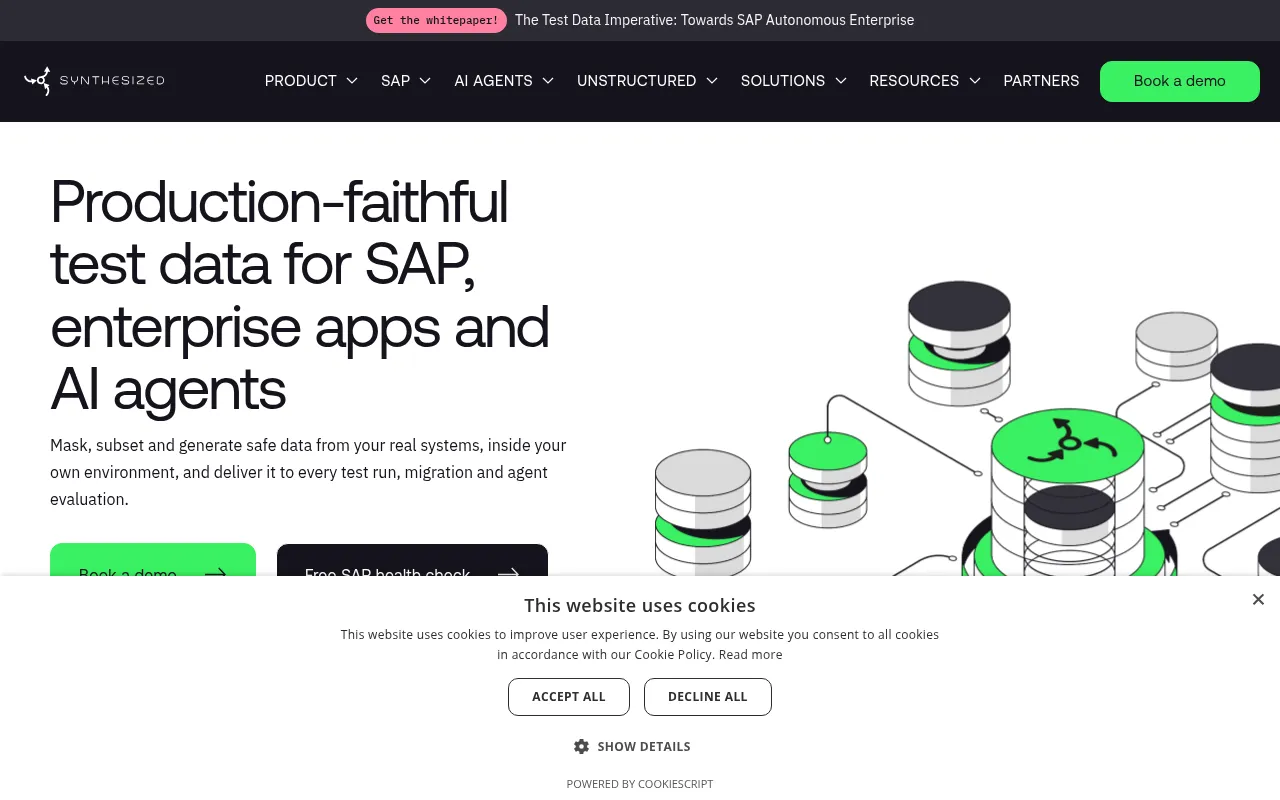Open the AI AGENTS dropdown chevron

click(548, 81)
